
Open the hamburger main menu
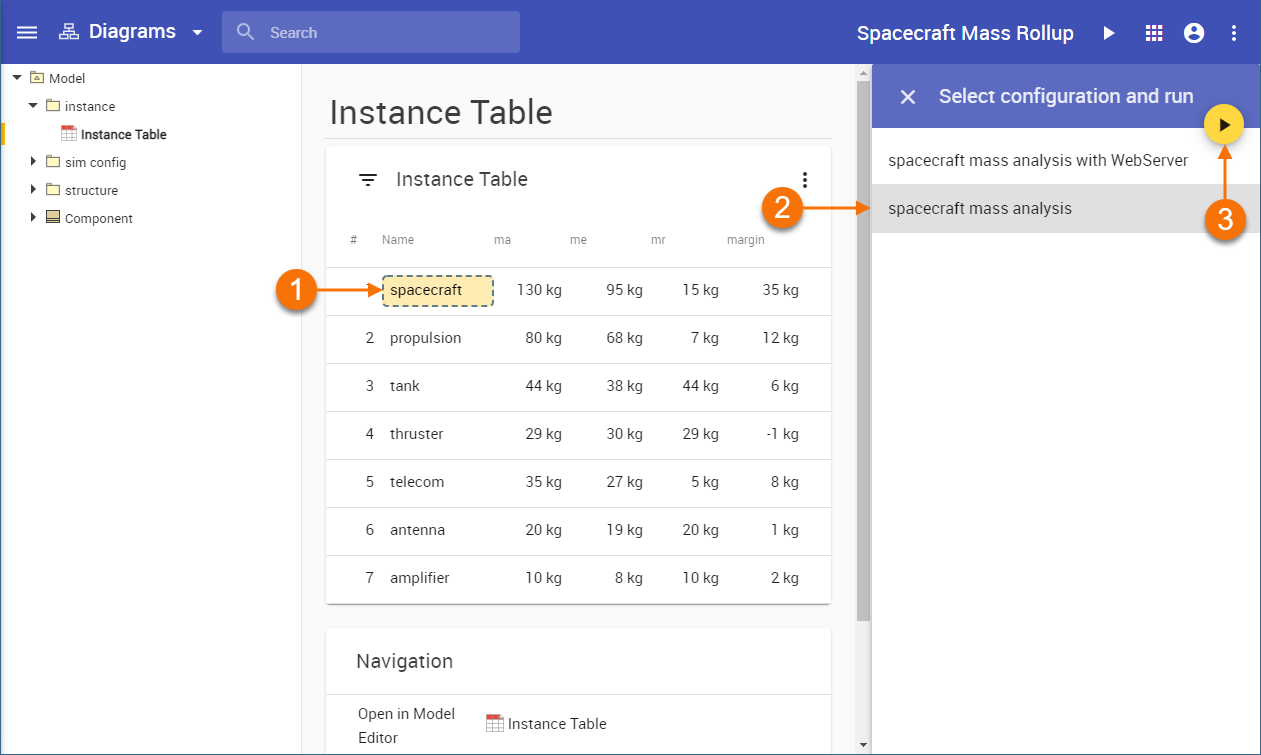[27, 32]
